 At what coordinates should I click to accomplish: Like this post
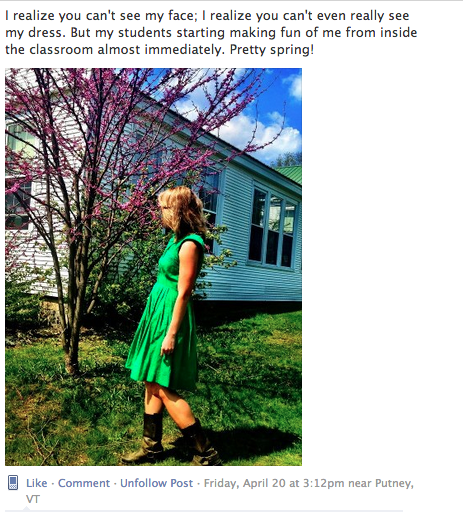point(37,483)
